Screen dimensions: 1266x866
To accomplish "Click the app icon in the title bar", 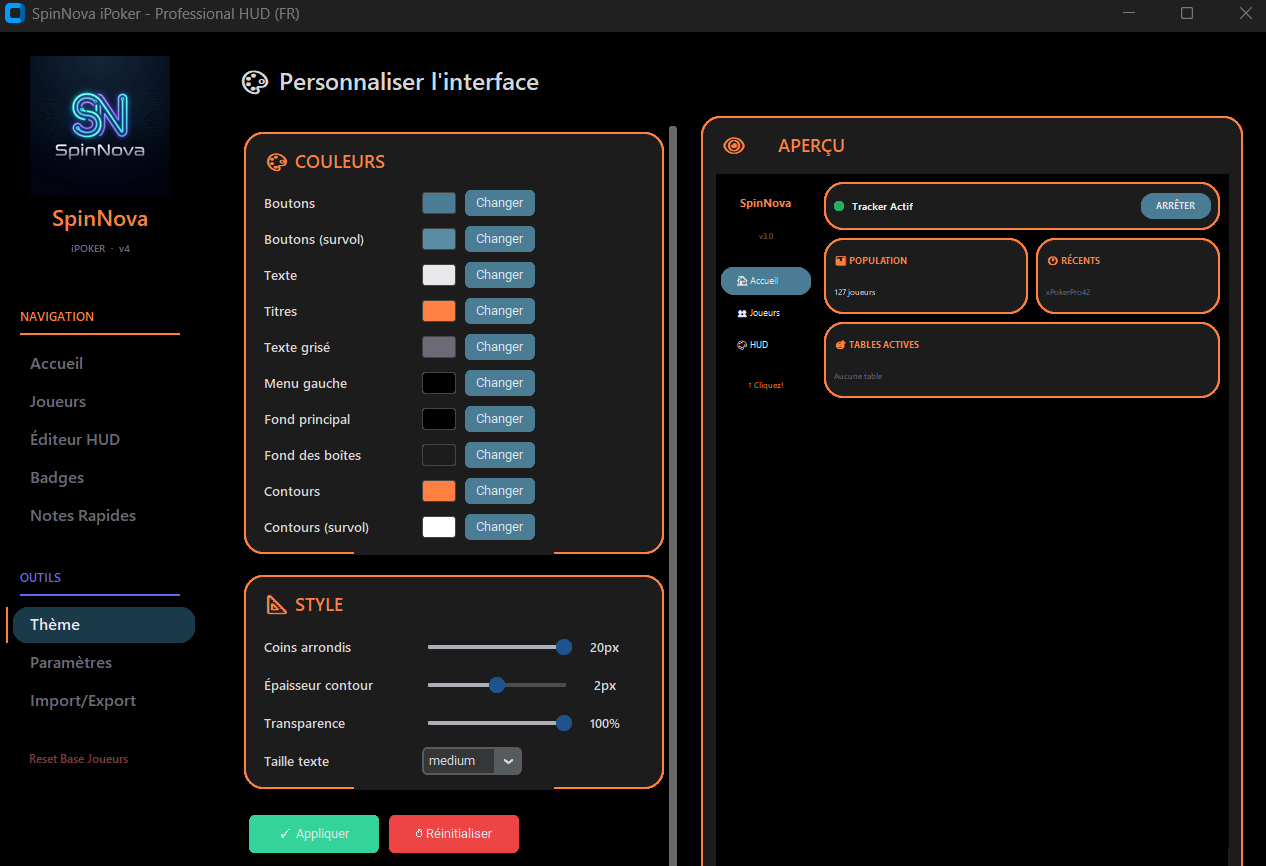I will coord(15,14).
